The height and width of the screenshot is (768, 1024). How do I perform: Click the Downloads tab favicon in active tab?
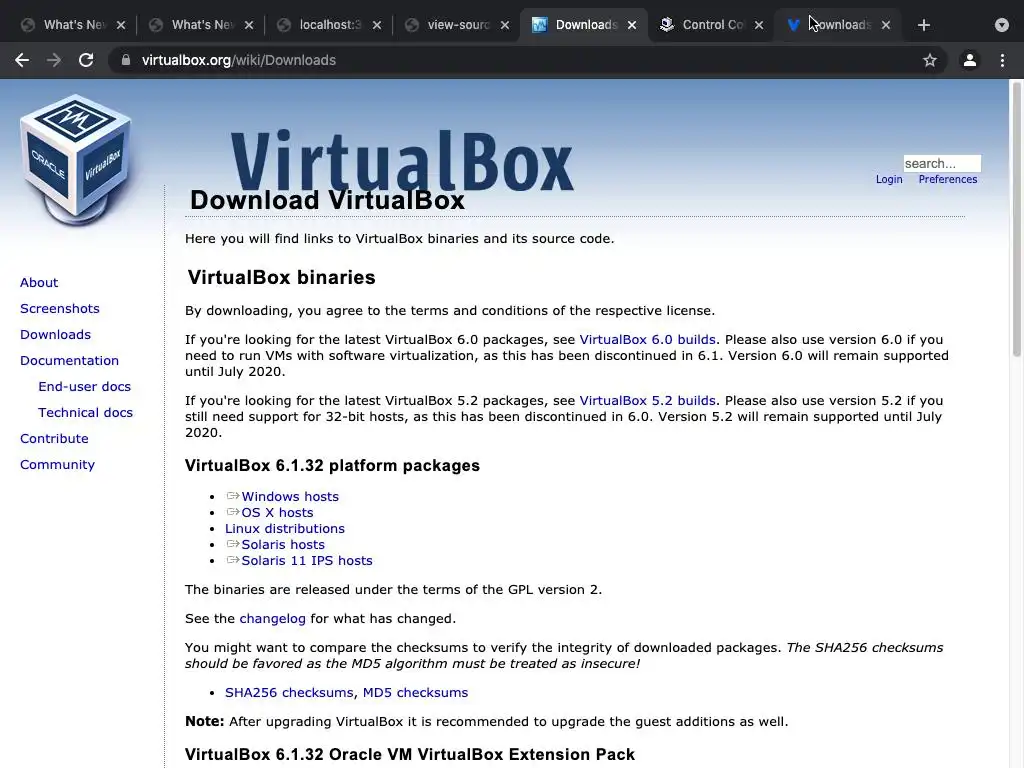point(539,25)
